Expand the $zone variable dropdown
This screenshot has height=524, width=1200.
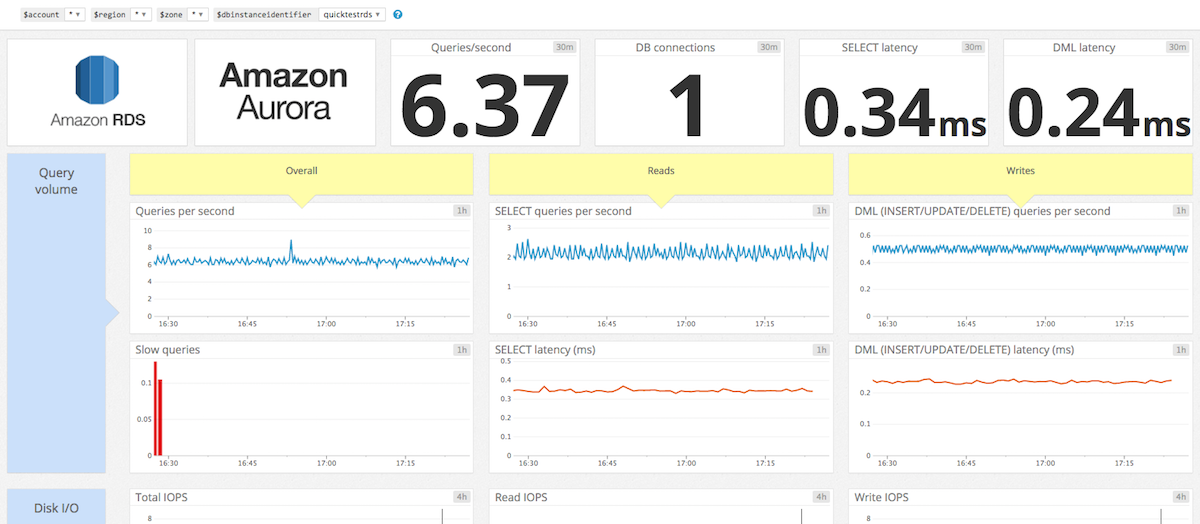point(198,15)
